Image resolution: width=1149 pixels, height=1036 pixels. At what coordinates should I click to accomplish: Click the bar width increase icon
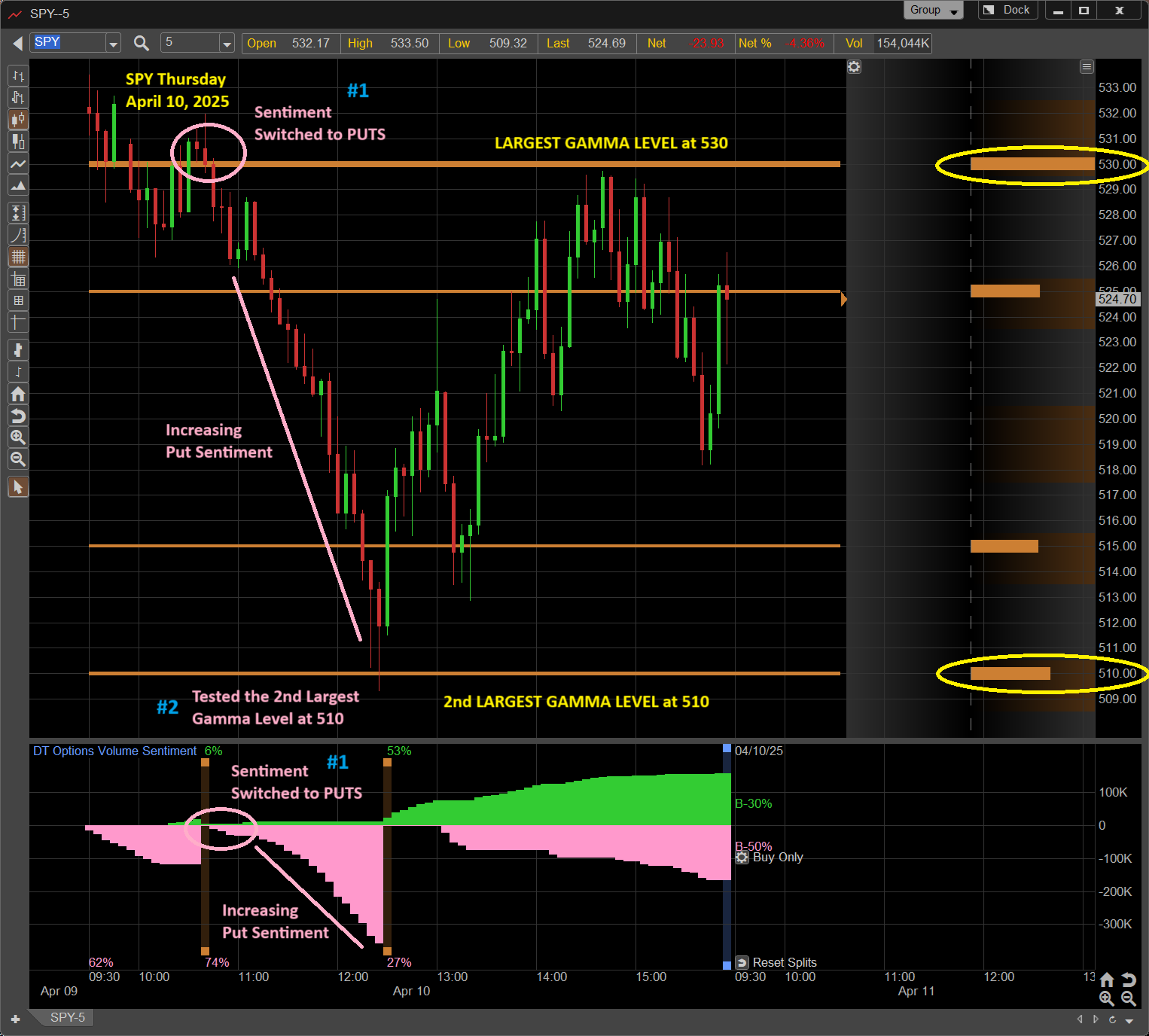(x=18, y=350)
